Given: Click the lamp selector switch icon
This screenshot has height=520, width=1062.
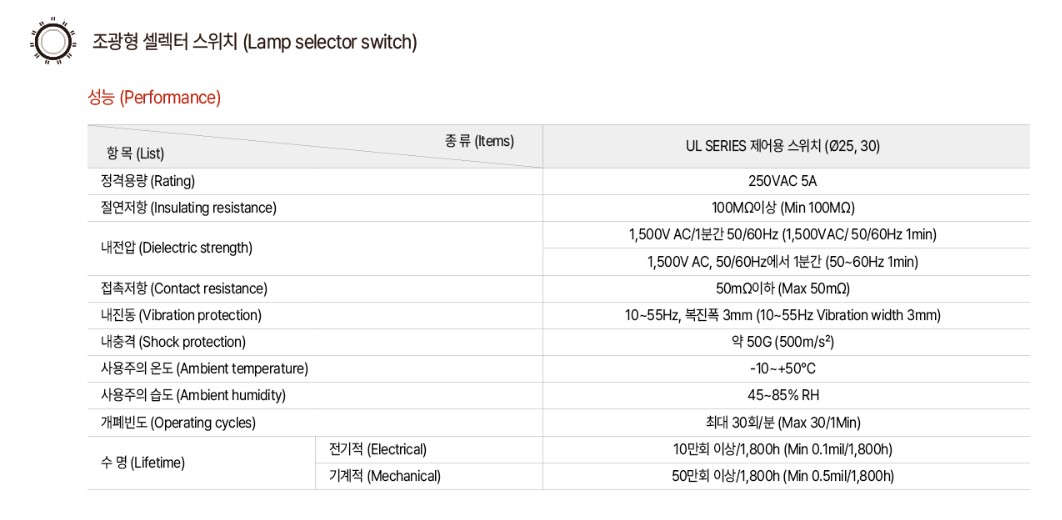Looking at the screenshot, I should (x=49, y=41).
